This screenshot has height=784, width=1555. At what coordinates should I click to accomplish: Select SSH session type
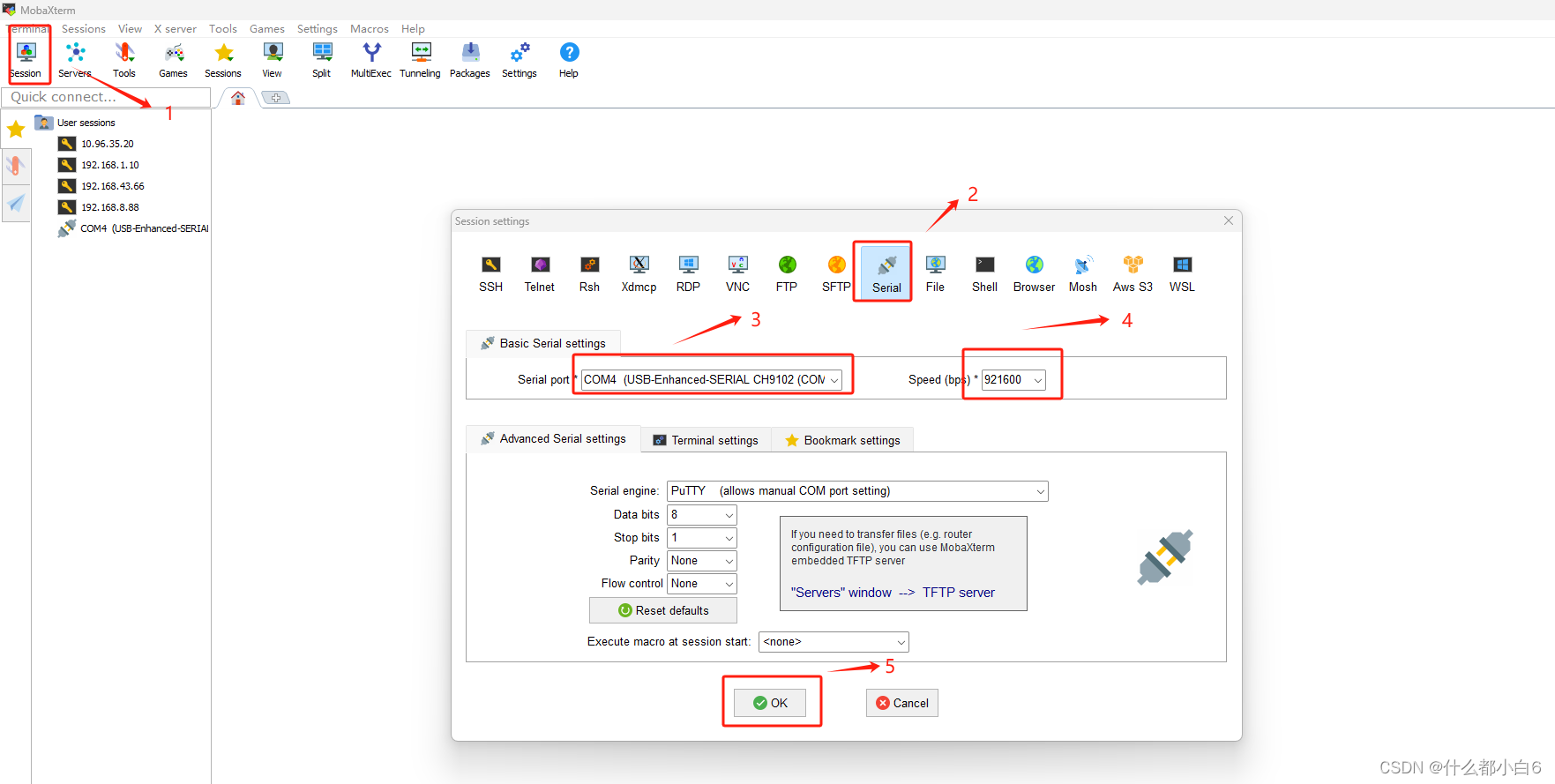point(491,273)
